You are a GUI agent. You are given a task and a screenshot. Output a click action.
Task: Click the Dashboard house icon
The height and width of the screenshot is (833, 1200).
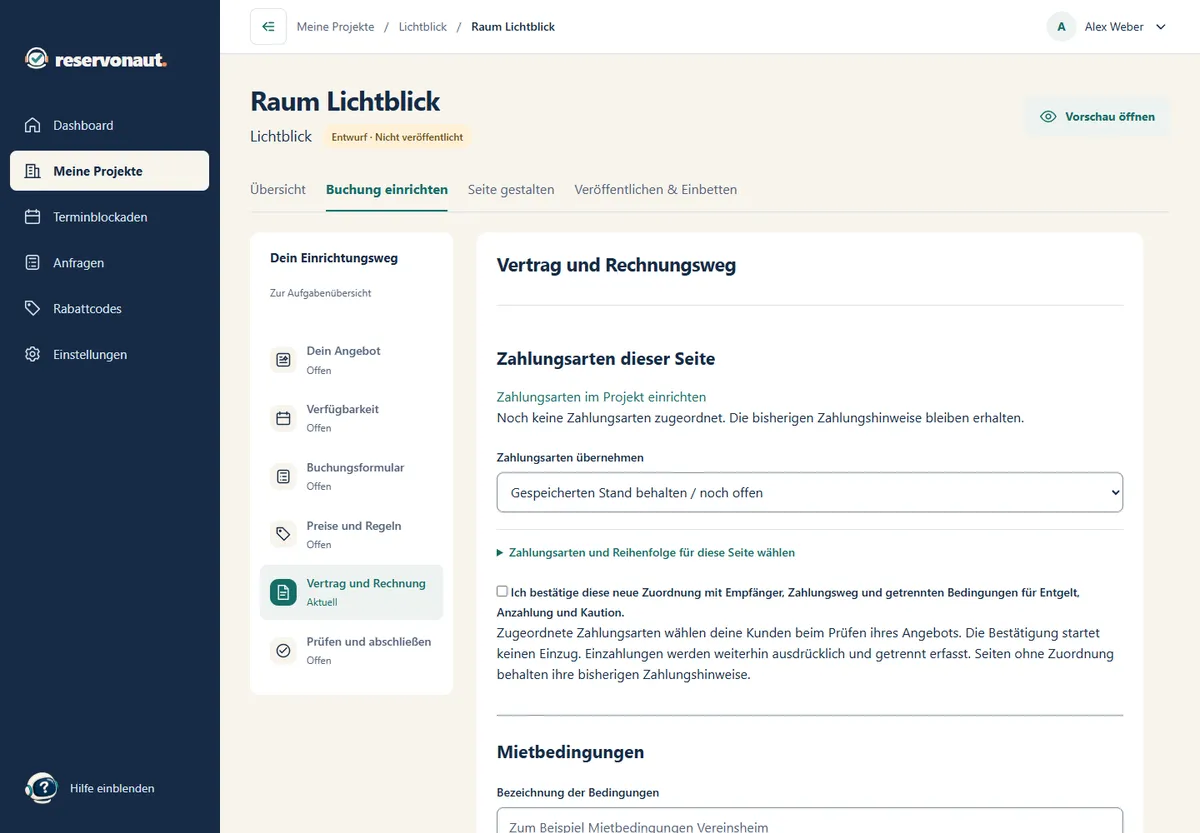(33, 125)
